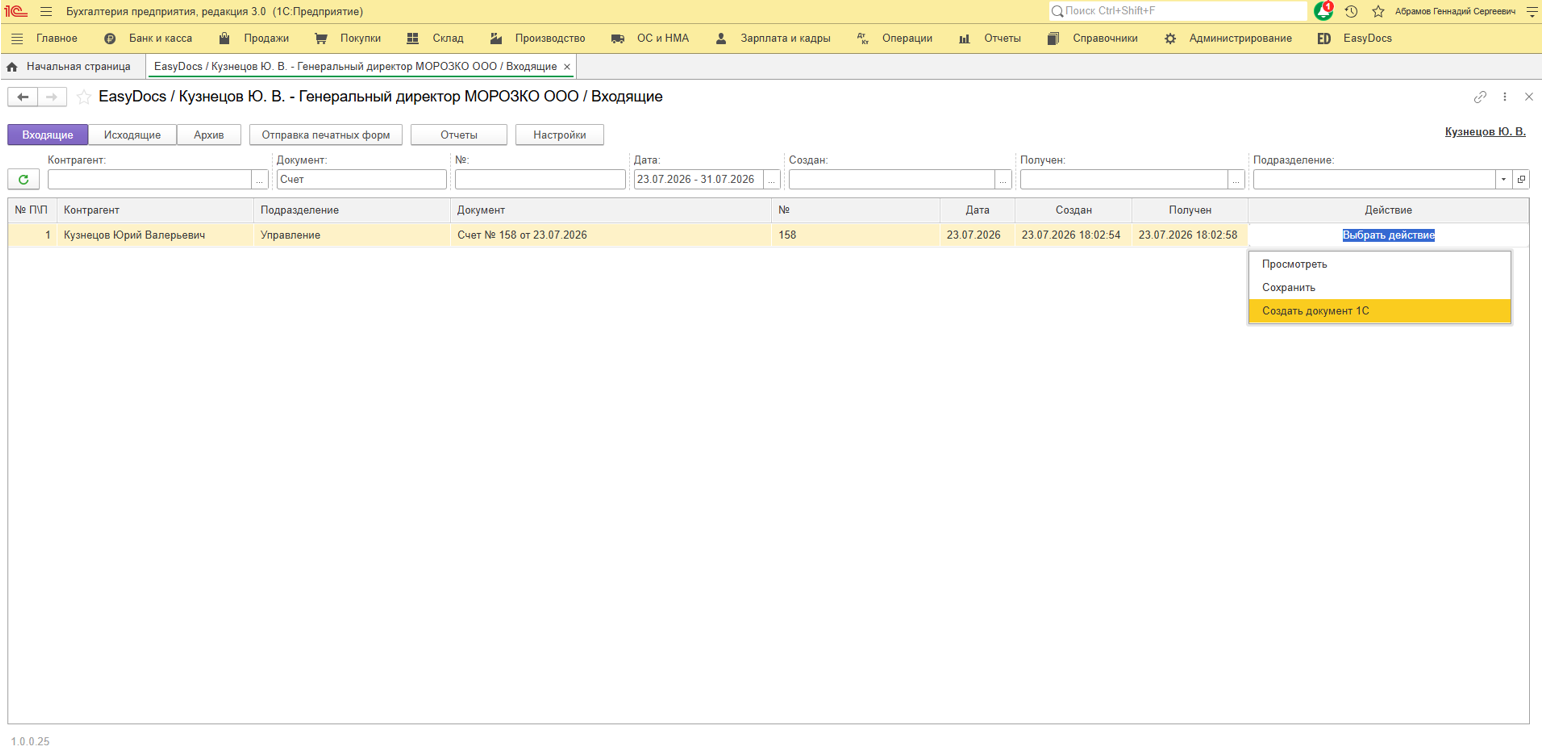Open the notifications bell with the red badge
Image resolution: width=1543 pixels, height=752 pixels.
click(1323, 11)
